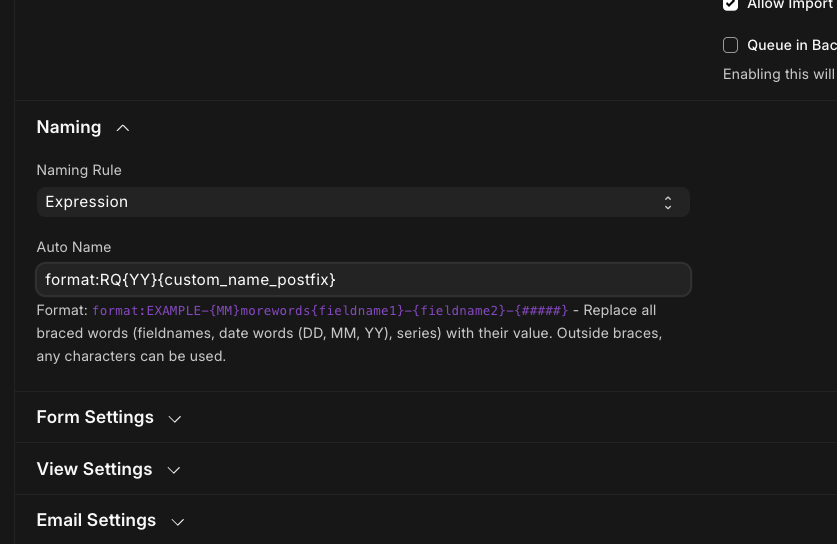
Task: Click the View Settings chevron arrow
Action: tap(173, 470)
